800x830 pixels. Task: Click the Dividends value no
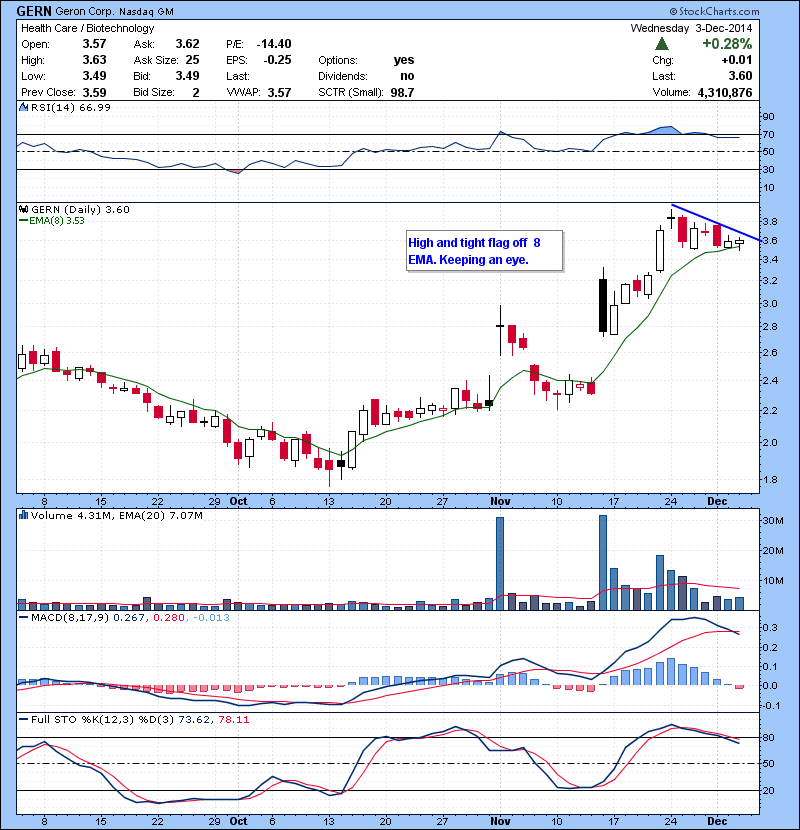pyautogui.click(x=407, y=76)
